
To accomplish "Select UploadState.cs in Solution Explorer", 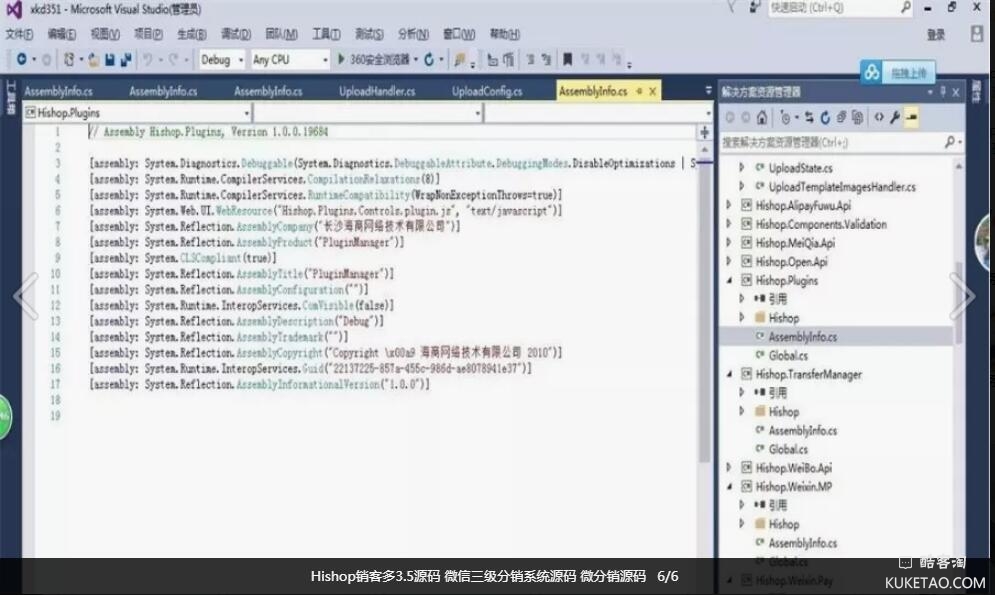I will pos(800,168).
